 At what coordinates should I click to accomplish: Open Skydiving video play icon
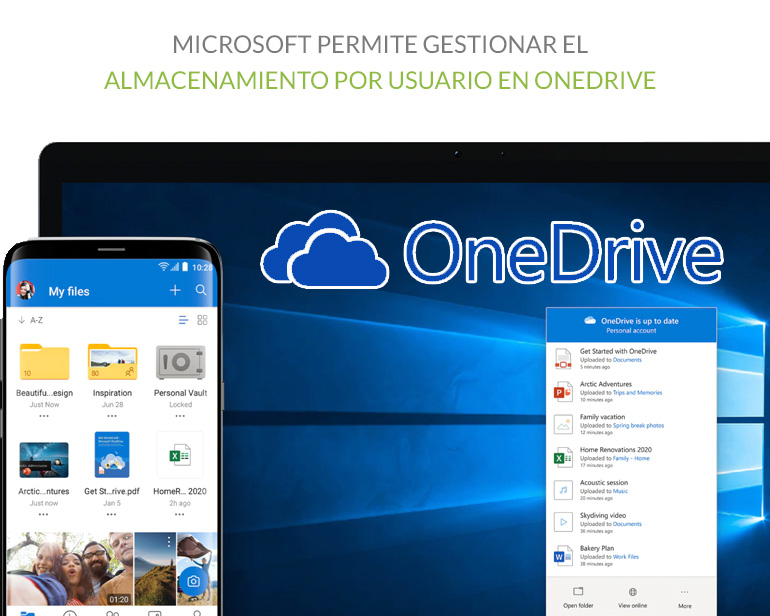563,522
